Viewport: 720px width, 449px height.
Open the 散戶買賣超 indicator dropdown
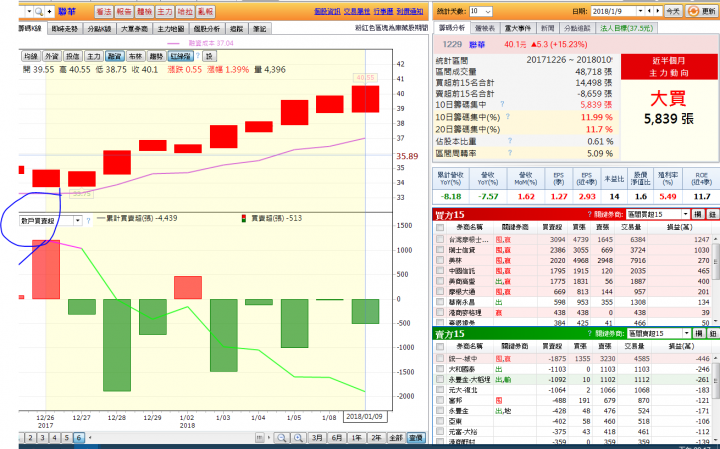pyautogui.click(x=78, y=221)
